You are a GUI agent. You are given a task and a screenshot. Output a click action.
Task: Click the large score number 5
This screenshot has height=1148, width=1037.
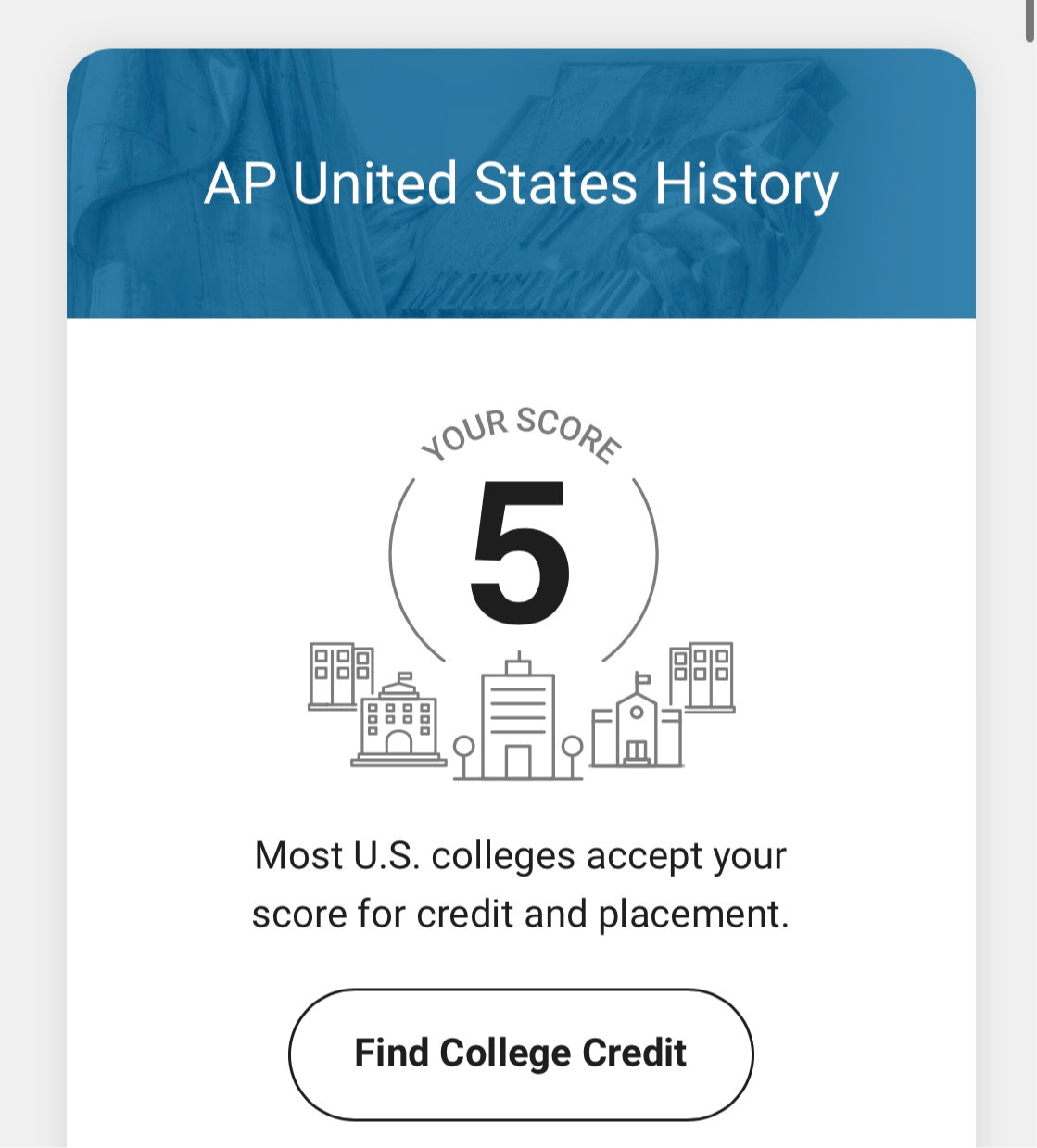519,553
